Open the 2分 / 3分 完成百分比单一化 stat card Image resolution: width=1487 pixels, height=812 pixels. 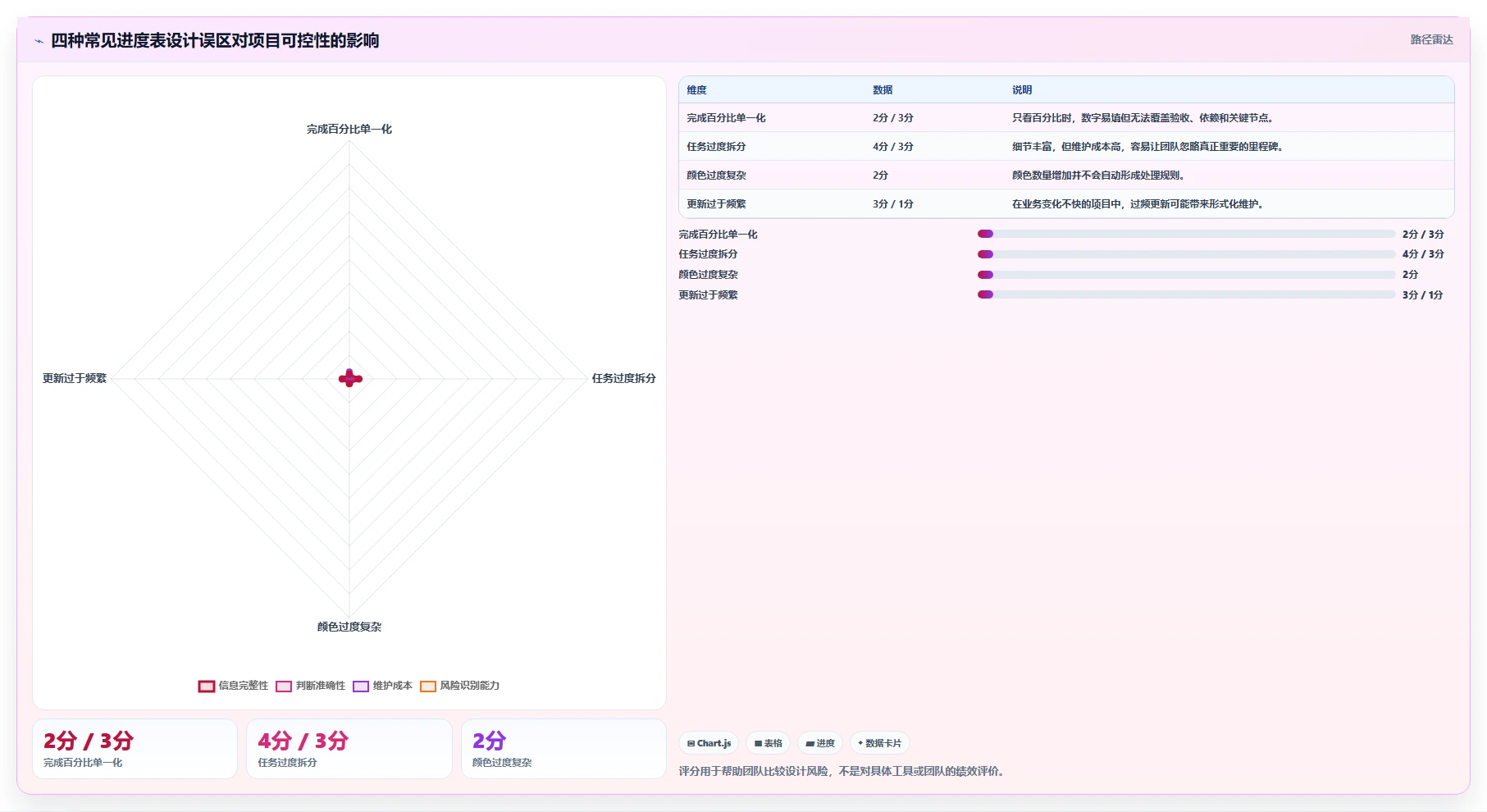[x=135, y=749]
